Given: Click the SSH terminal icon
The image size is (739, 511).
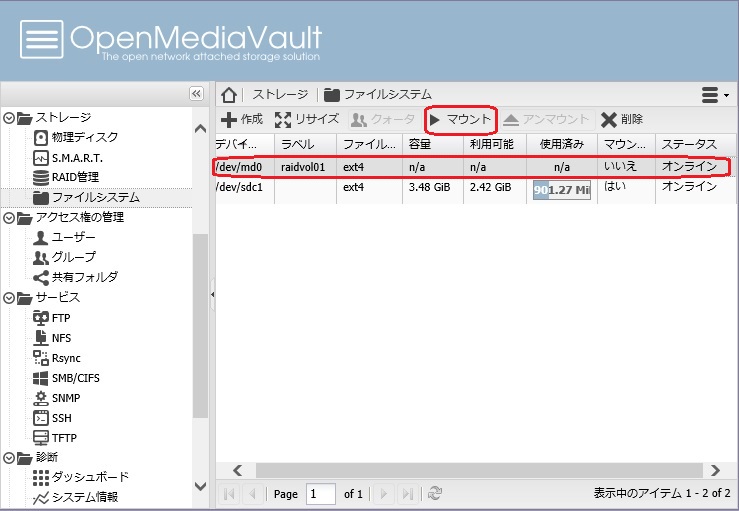Looking at the screenshot, I should 41,418.
